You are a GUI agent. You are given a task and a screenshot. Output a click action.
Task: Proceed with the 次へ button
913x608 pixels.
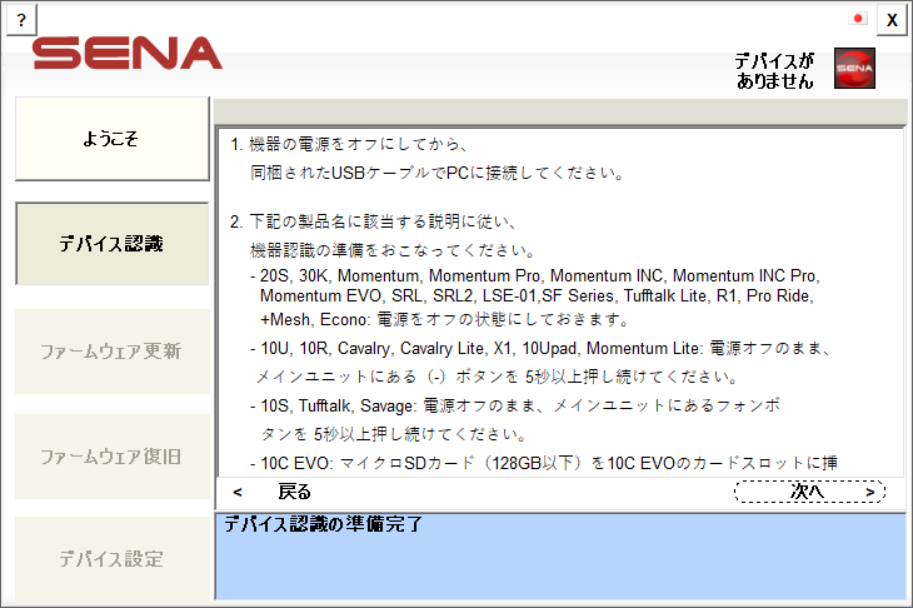pyautogui.click(x=809, y=492)
